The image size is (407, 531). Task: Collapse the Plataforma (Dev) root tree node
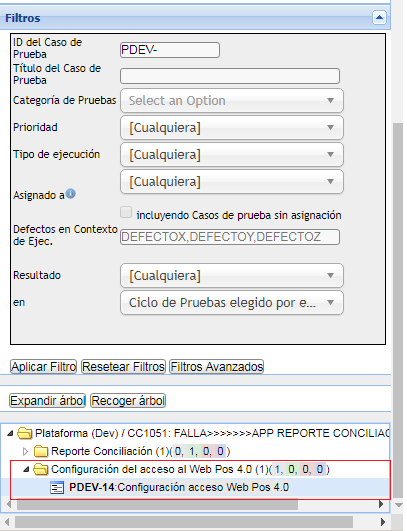pos(10,433)
